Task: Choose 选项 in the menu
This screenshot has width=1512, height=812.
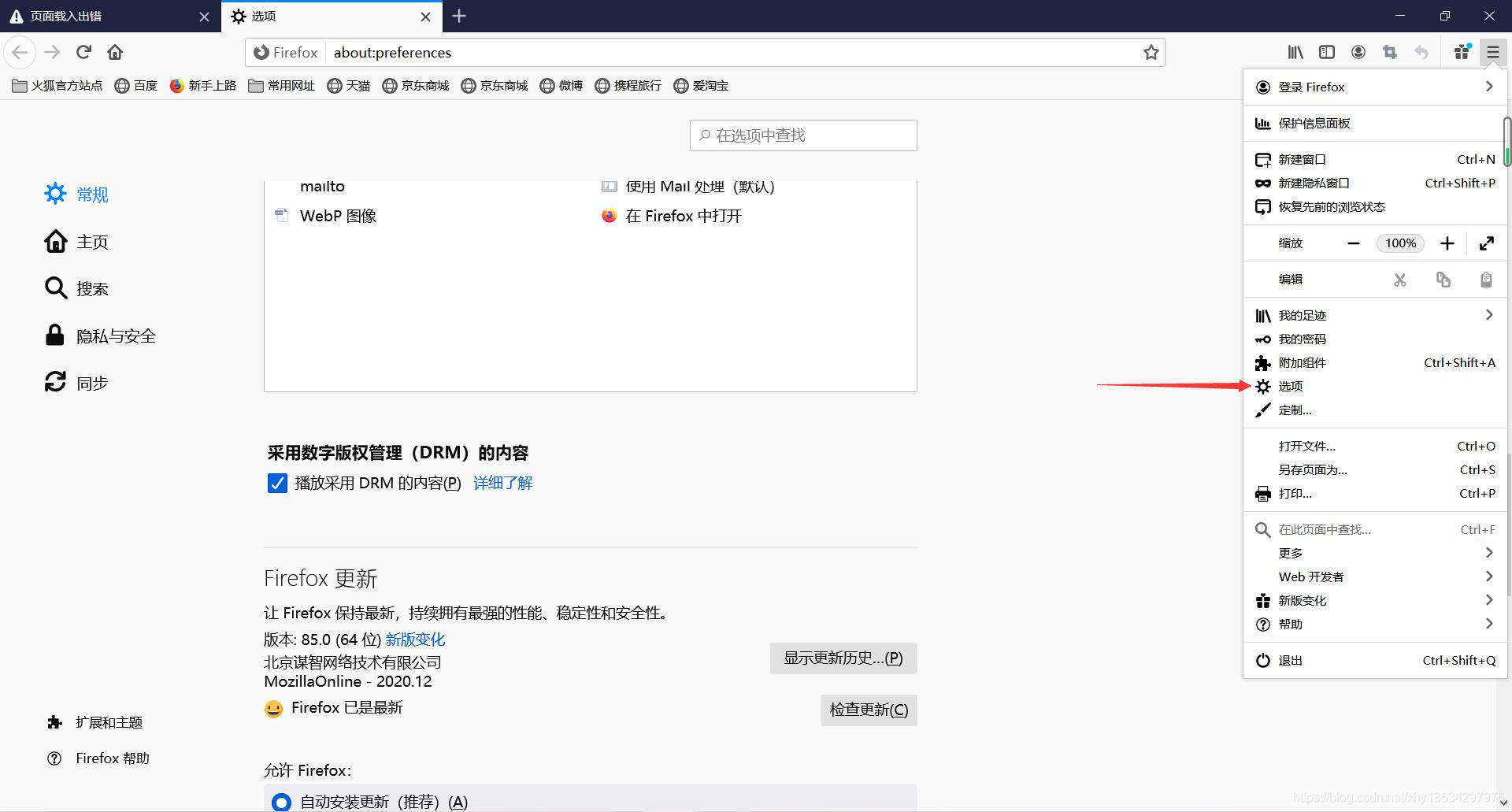Action: coord(1374,386)
